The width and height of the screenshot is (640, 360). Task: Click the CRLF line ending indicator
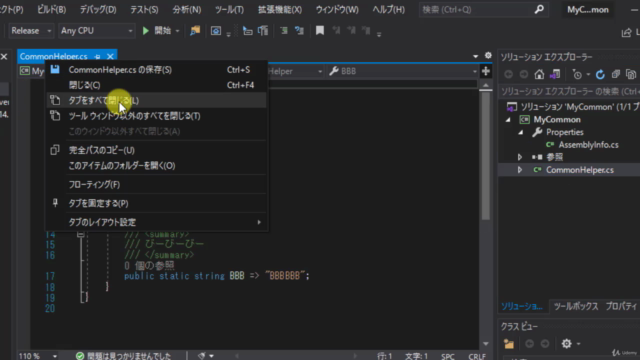[477, 356]
